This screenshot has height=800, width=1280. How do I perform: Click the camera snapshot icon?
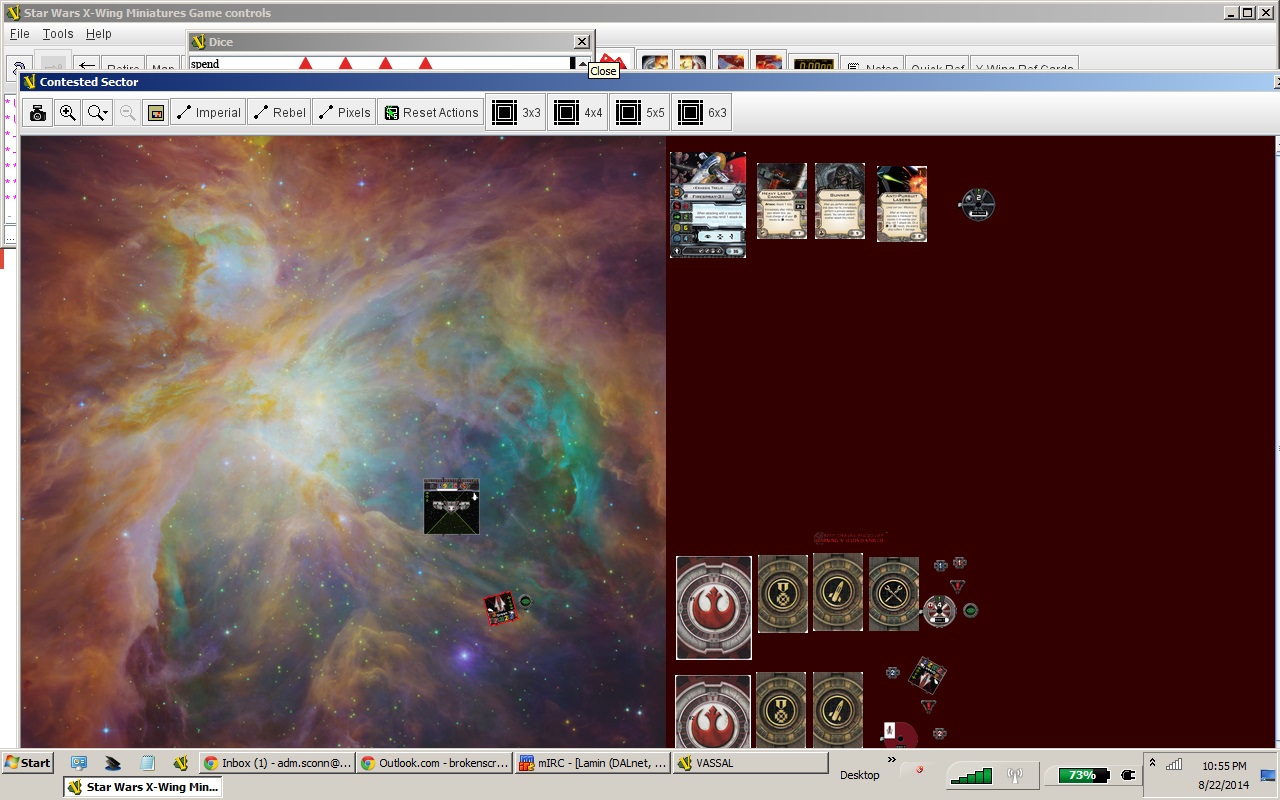37,113
